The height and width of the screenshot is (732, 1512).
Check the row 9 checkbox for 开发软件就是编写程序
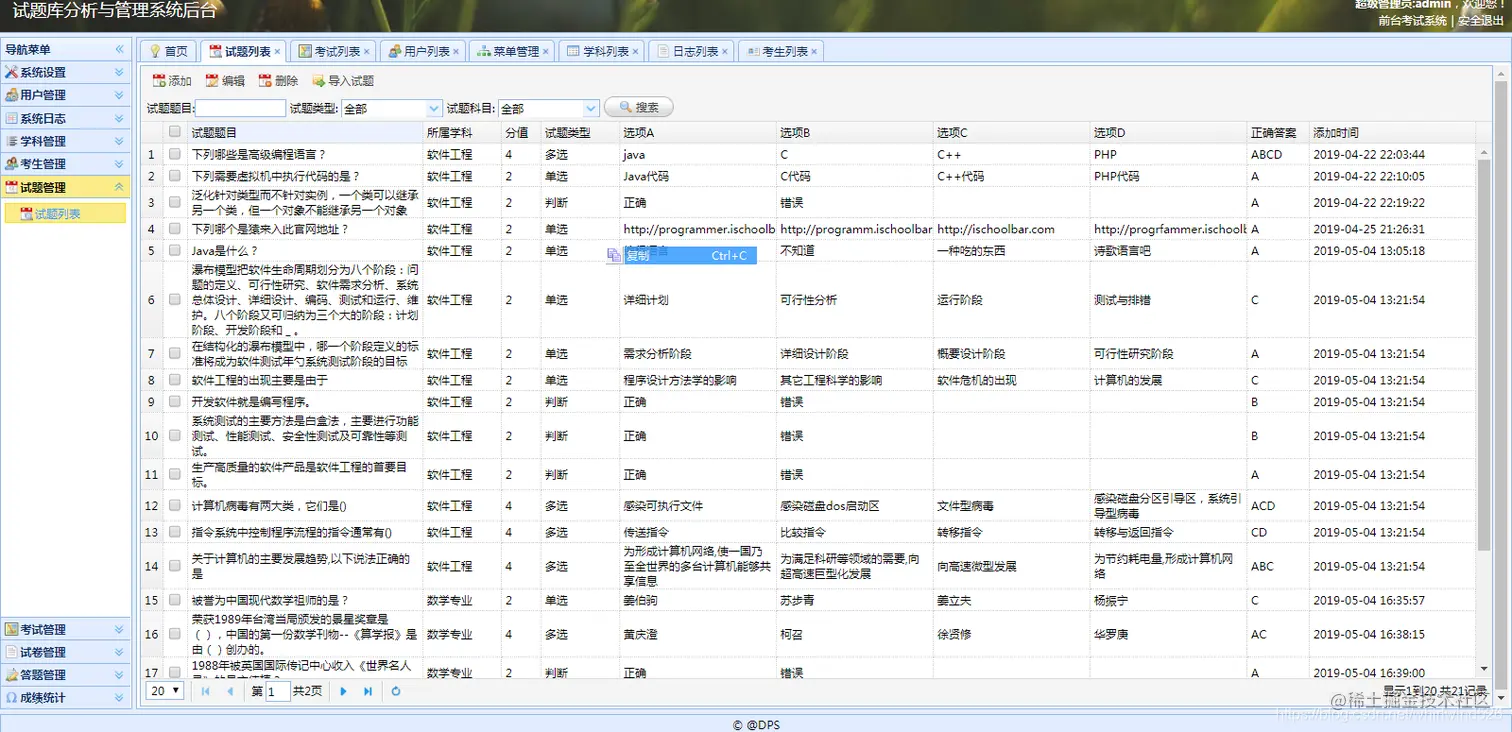point(175,402)
